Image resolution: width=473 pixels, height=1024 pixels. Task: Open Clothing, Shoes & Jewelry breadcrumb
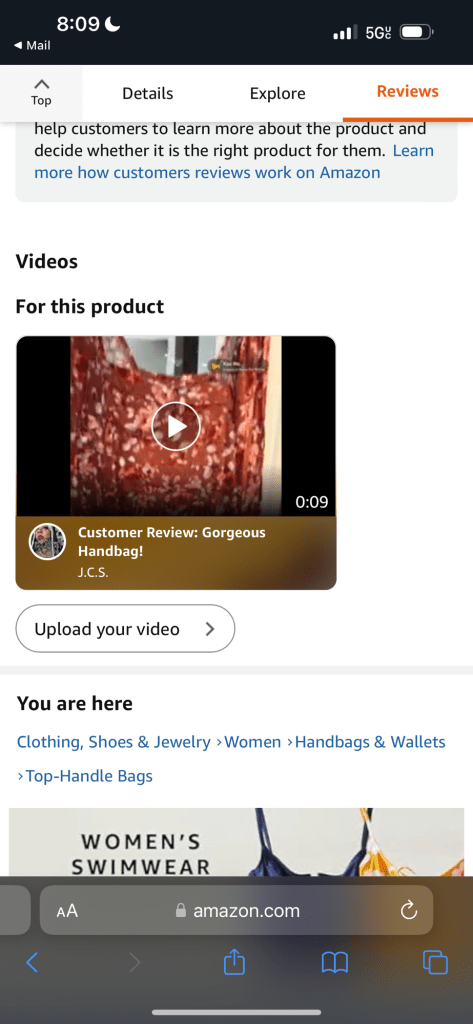click(114, 742)
